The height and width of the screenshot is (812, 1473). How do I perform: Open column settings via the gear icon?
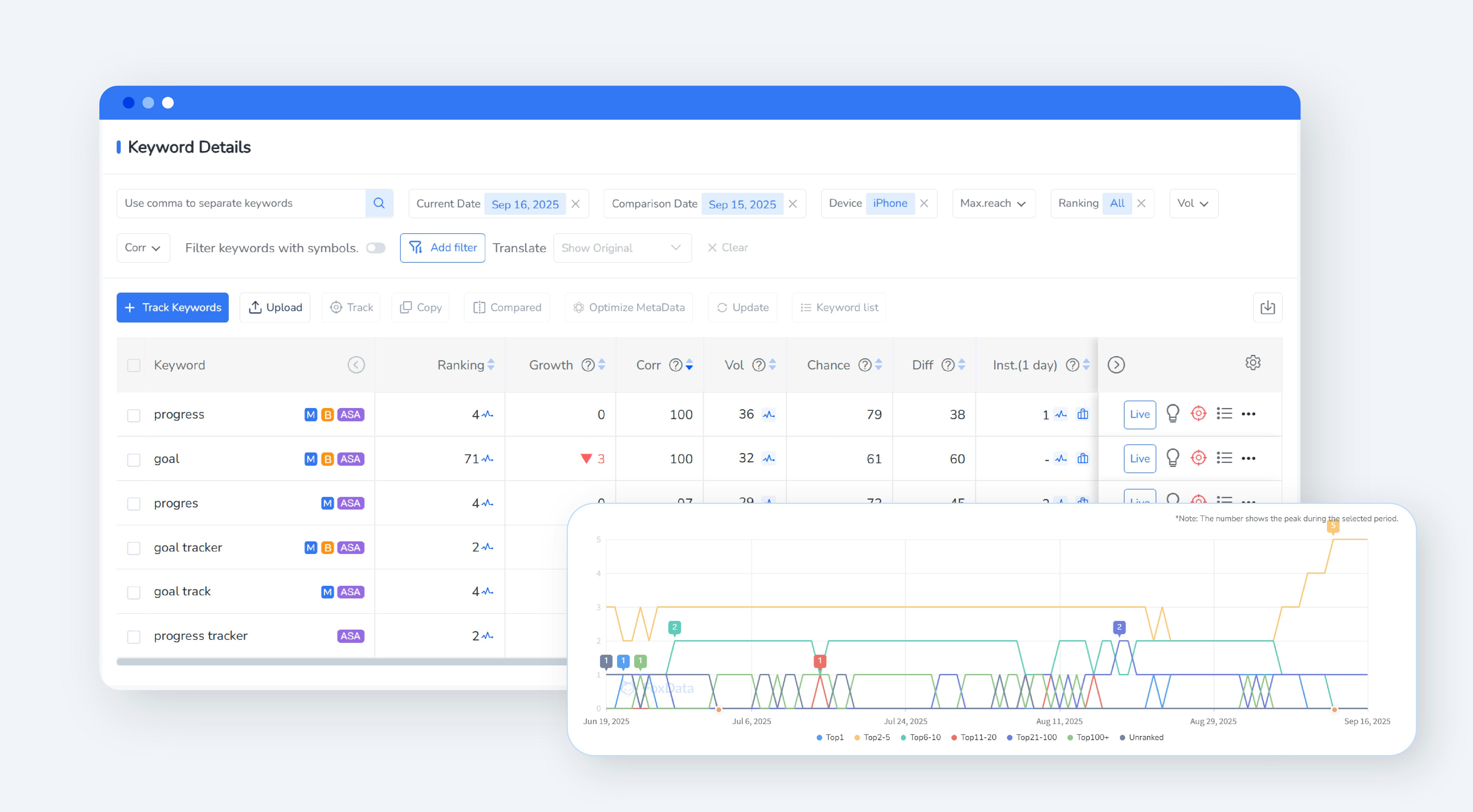click(1253, 363)
